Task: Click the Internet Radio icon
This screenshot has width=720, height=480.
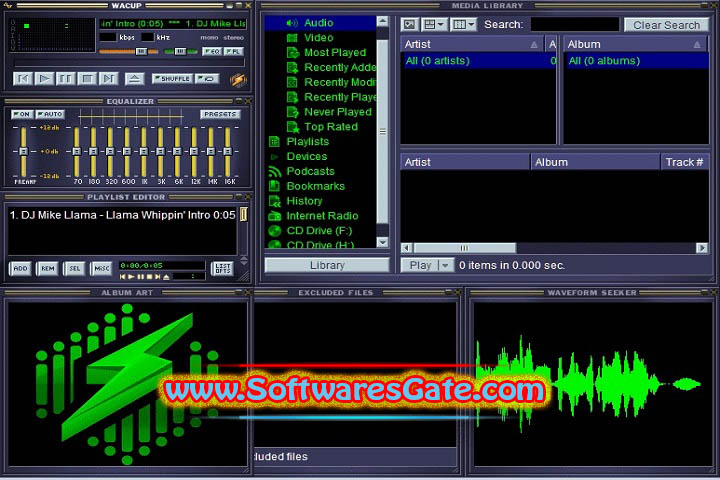Action: click(x=275, y=216)
